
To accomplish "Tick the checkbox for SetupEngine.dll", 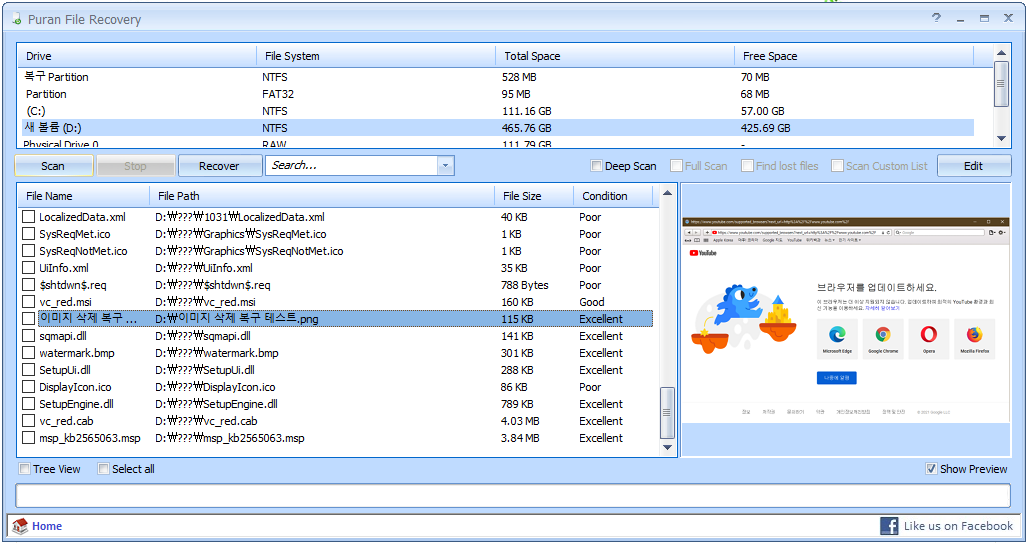I will tap(28, 404).
